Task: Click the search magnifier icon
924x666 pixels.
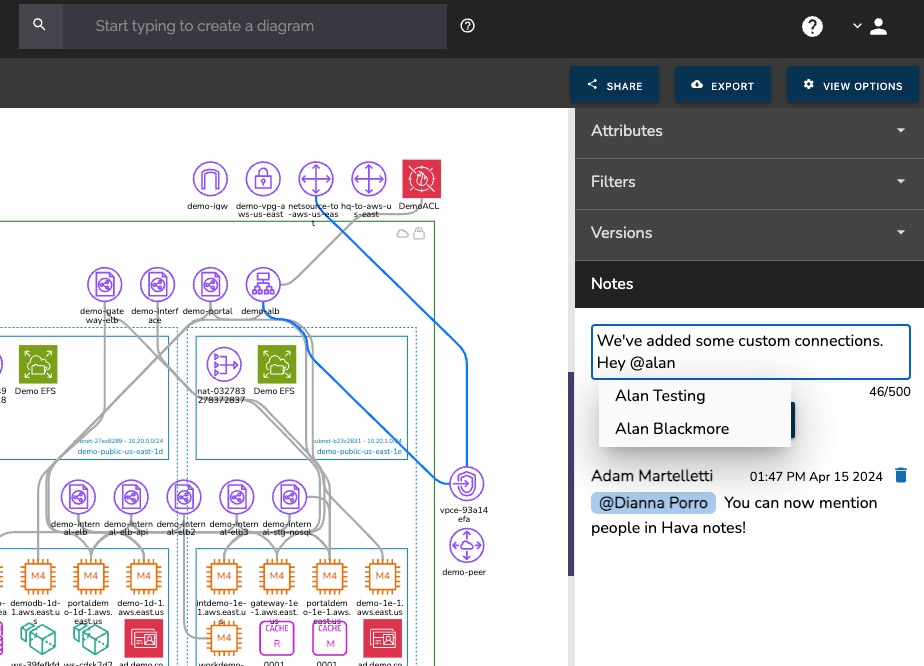Action: pyautogui.click(x=40, y=25)
